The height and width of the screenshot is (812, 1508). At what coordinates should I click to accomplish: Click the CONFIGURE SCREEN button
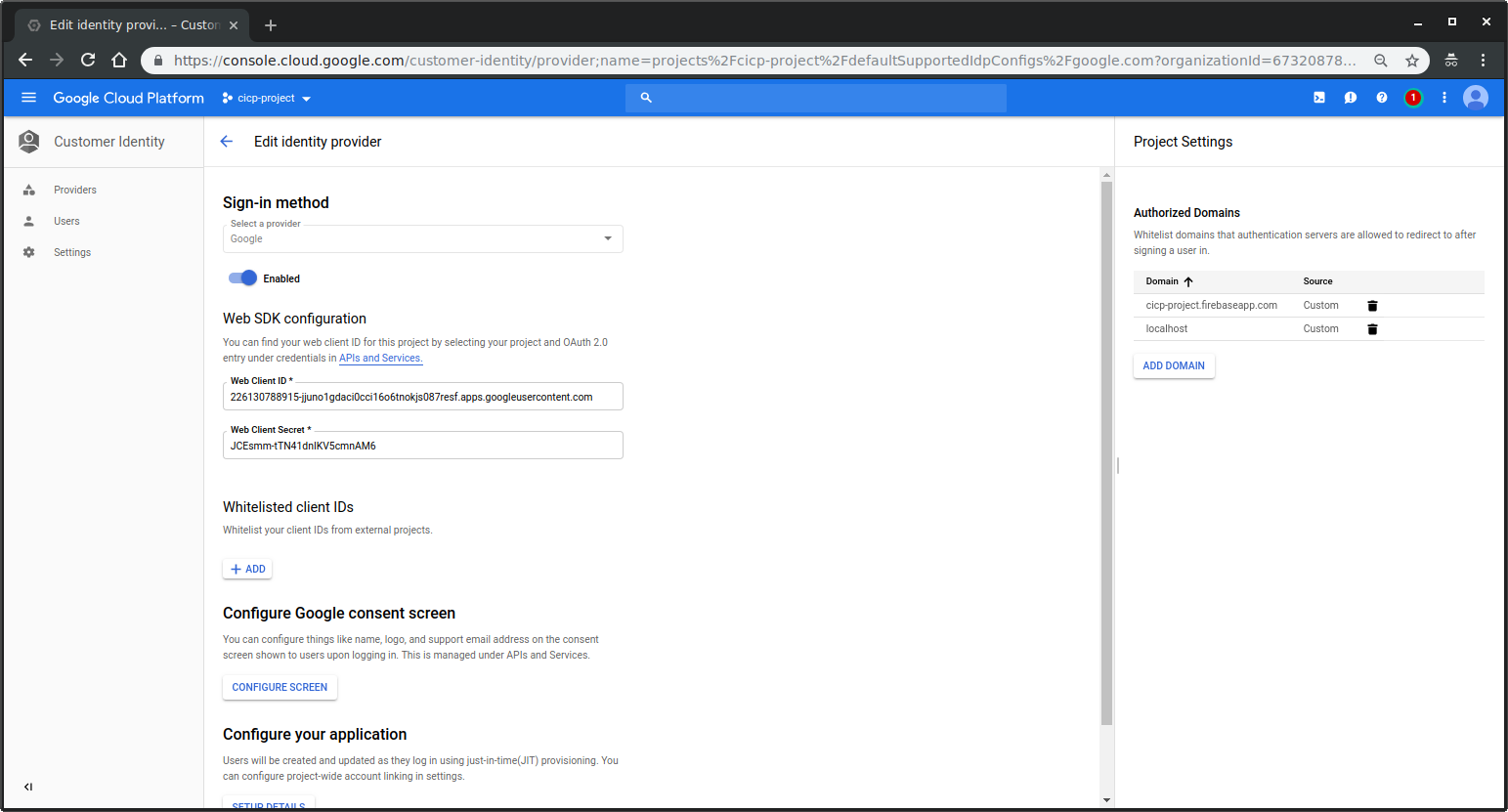[280, 687]
